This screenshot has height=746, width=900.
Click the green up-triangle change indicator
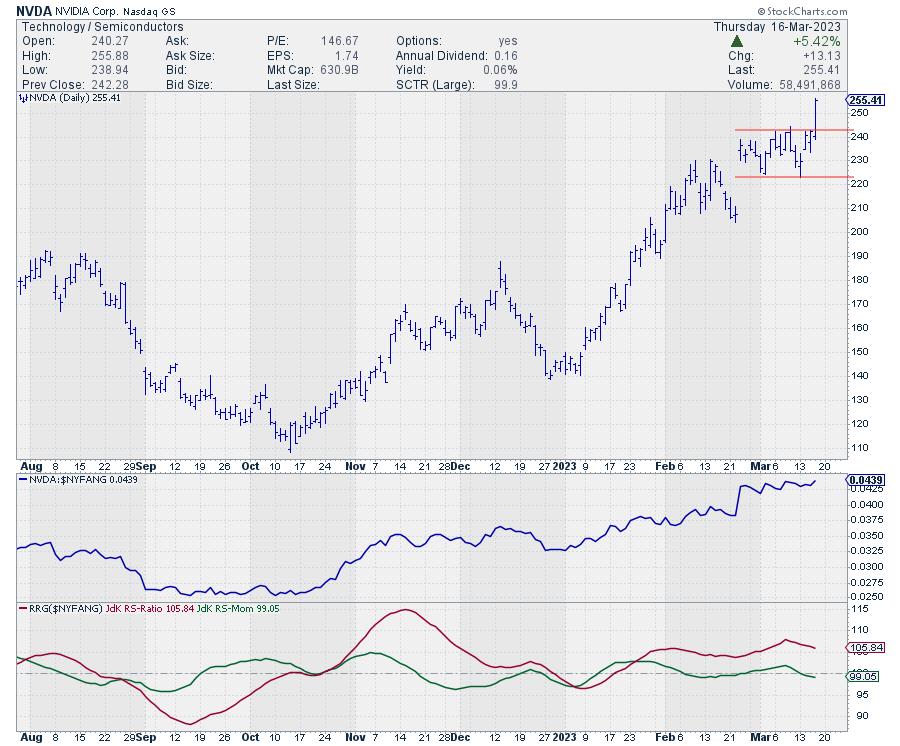[x=736, y=41]
